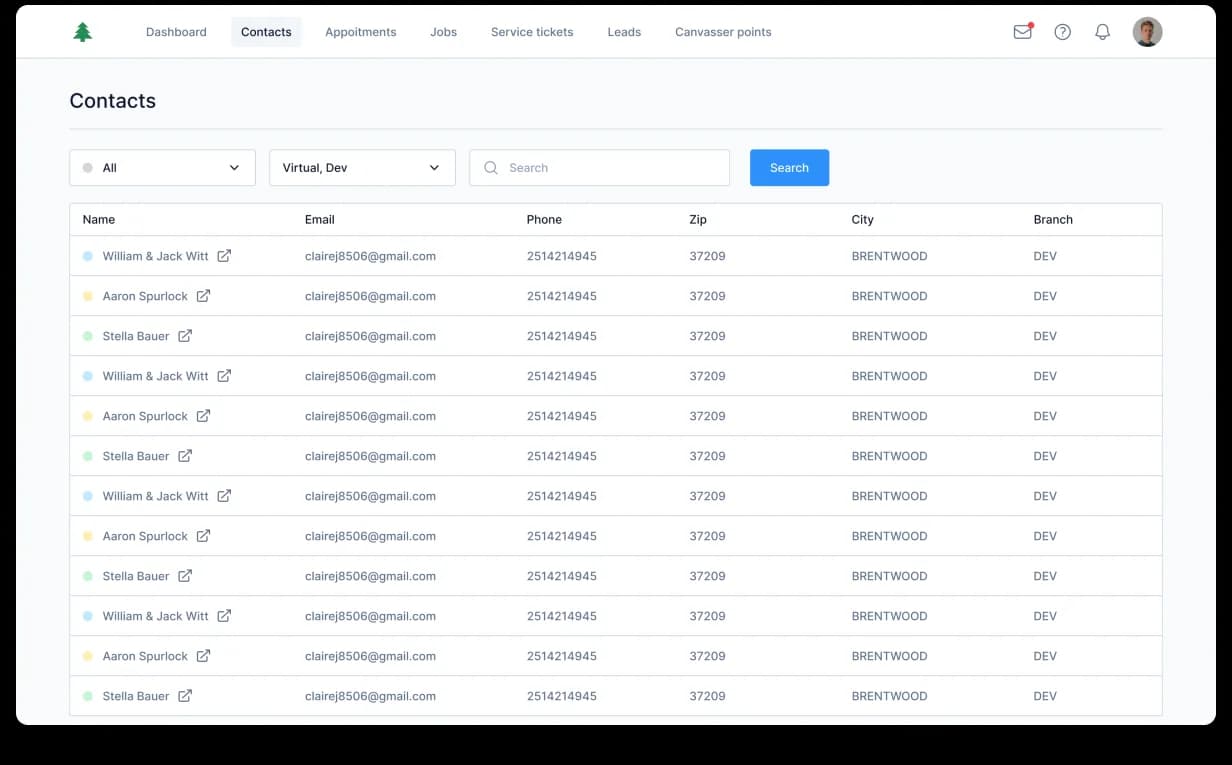1232x765 pixels.
Task: Click the Branch column header
Action: [x=1053, y=220]
